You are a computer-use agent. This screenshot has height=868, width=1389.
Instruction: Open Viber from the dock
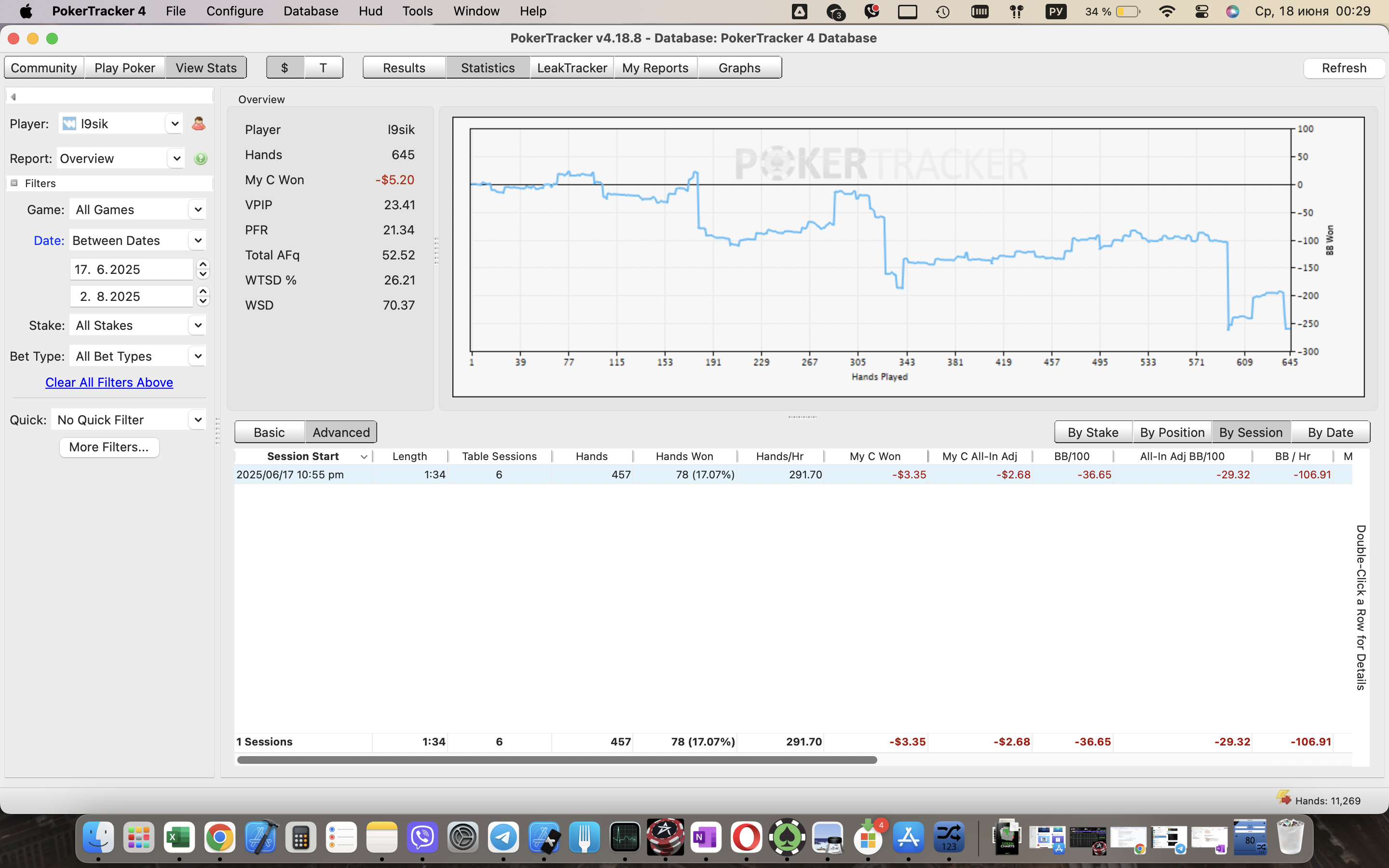point(422,838)
